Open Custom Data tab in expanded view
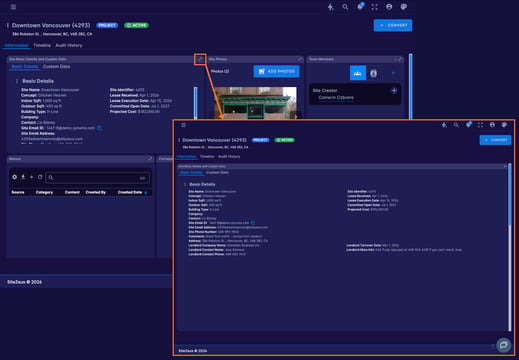The height and width of the screenshot is (360, 519). 217,172
